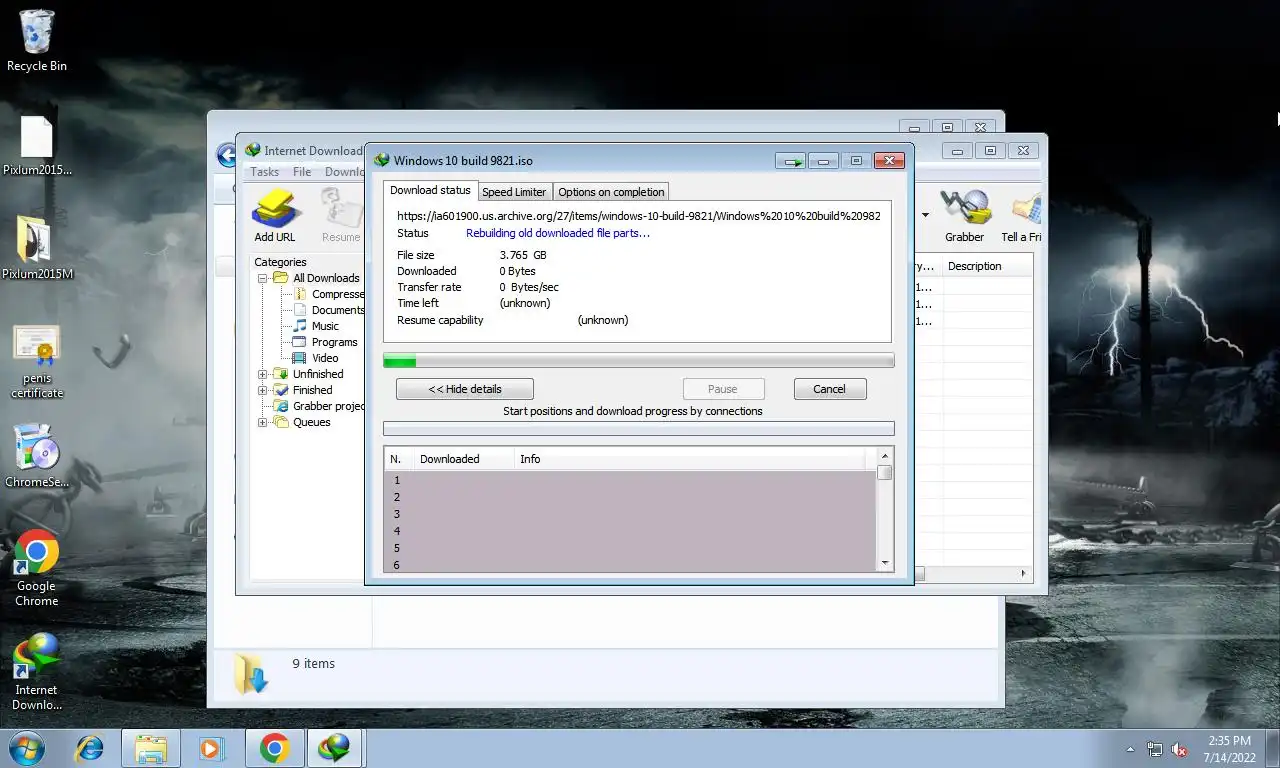
Task: Click the Hide details button
Action: coord(465,389)
